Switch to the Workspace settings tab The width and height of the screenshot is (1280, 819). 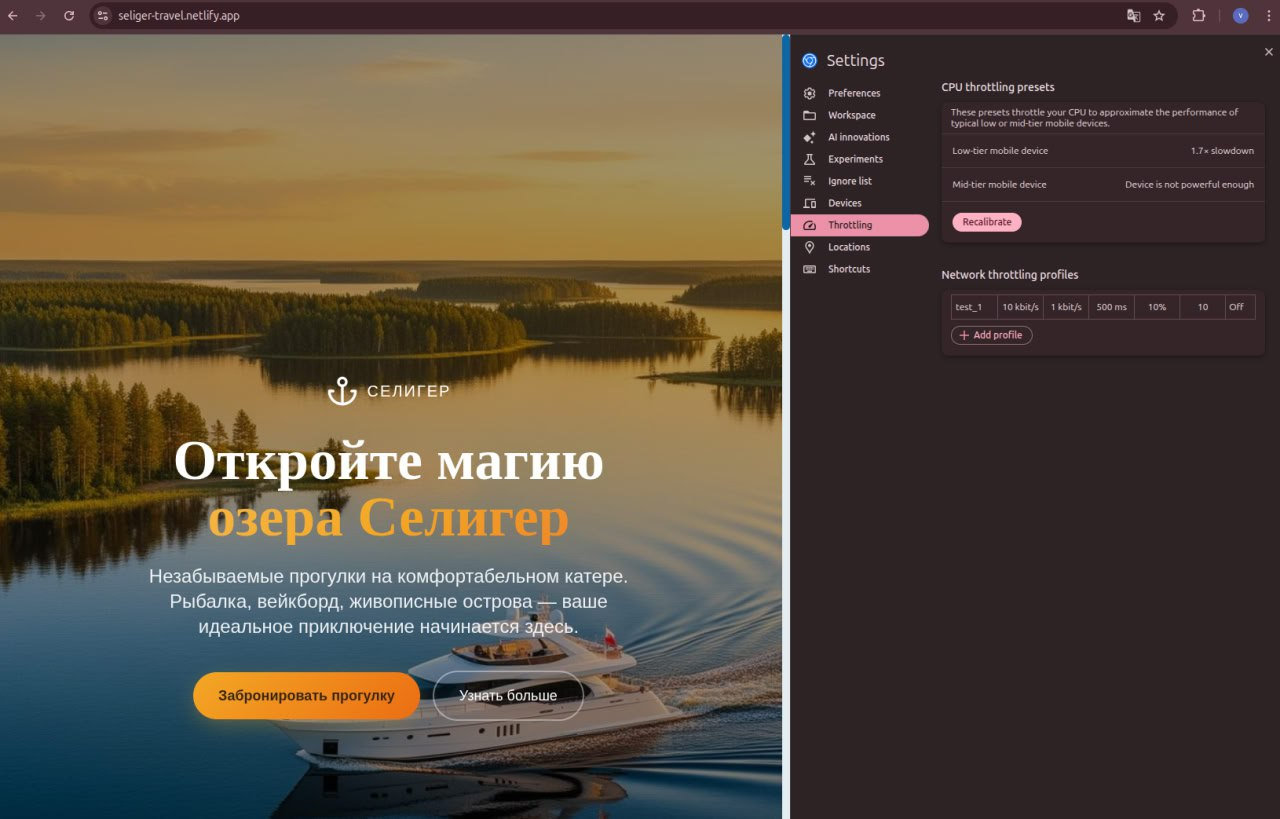tap(851, 115)
